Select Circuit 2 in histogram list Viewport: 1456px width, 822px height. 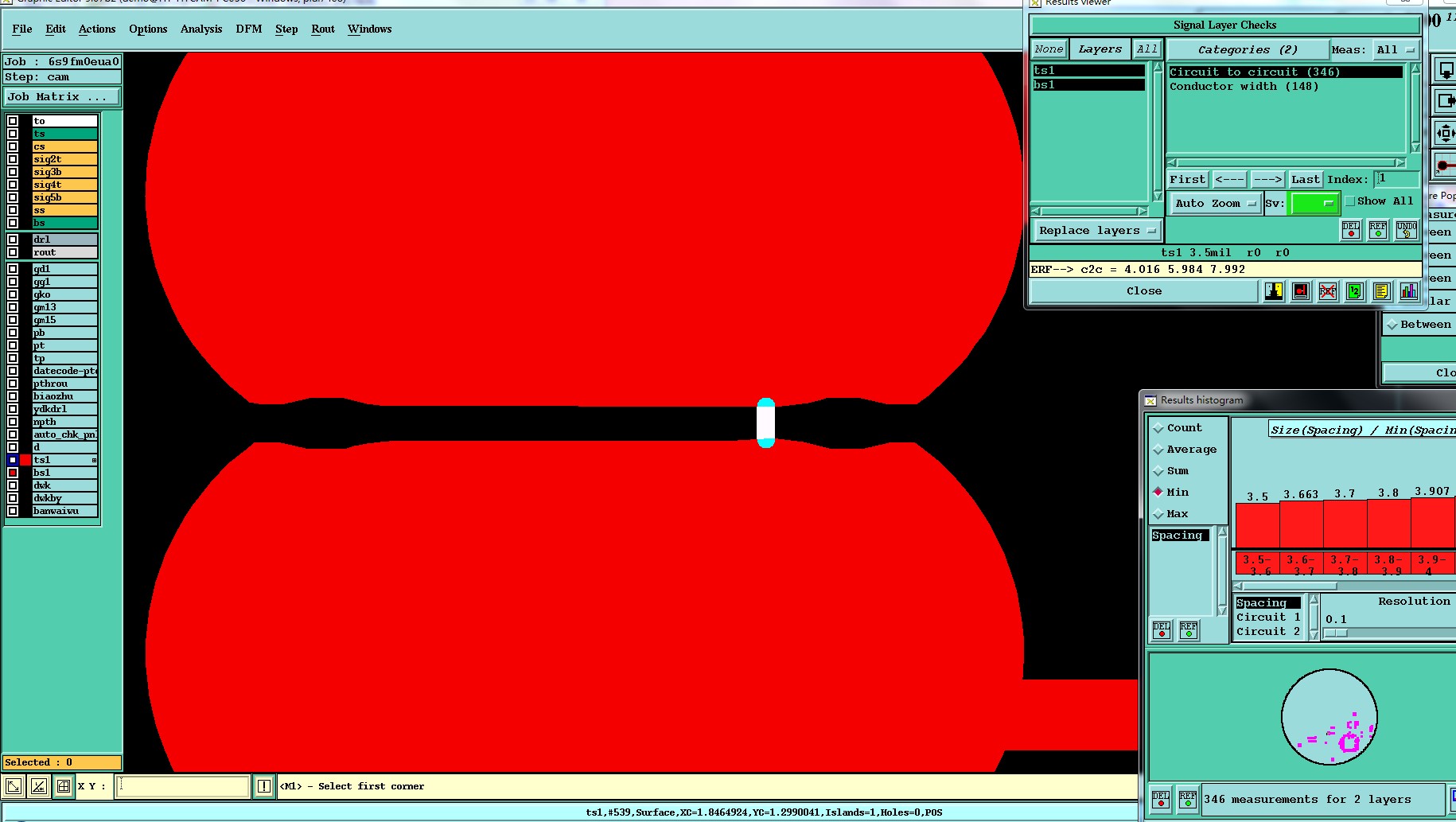(x=1268, y=631)
